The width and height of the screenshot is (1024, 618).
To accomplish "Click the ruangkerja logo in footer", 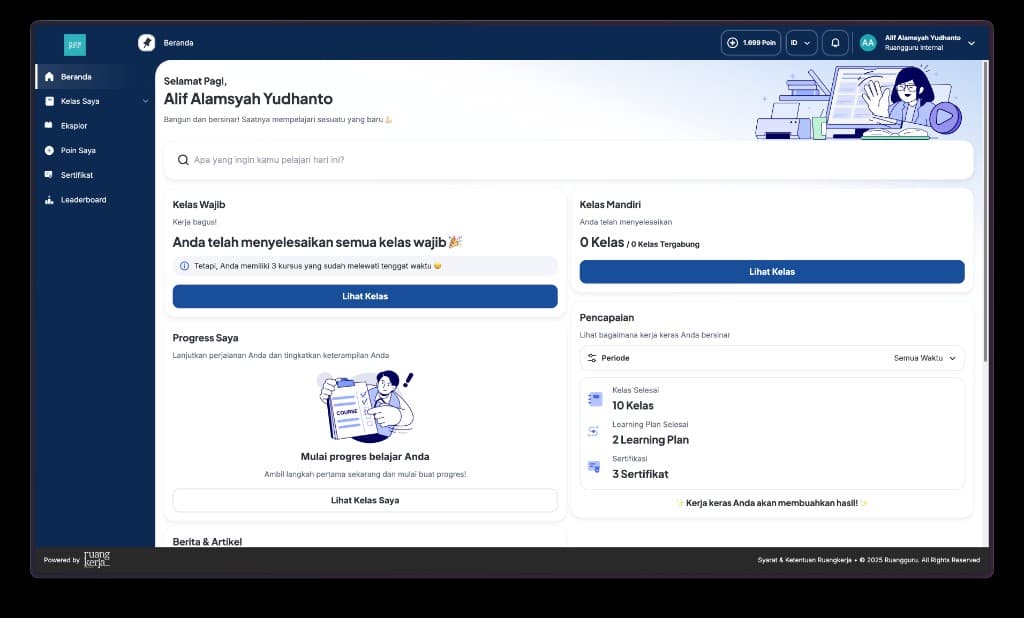I will 97,559.
